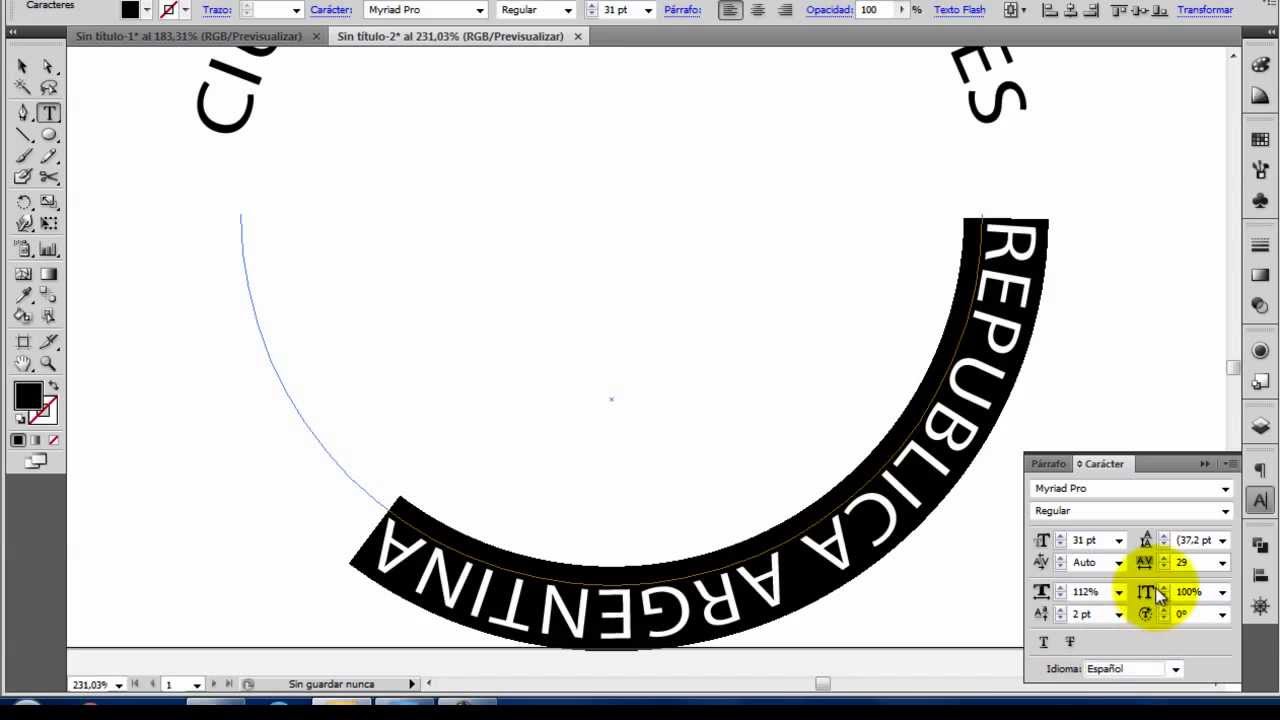Select the Zoom magnifier tool
1280x720 pixels.
click(x=48, y=365)
